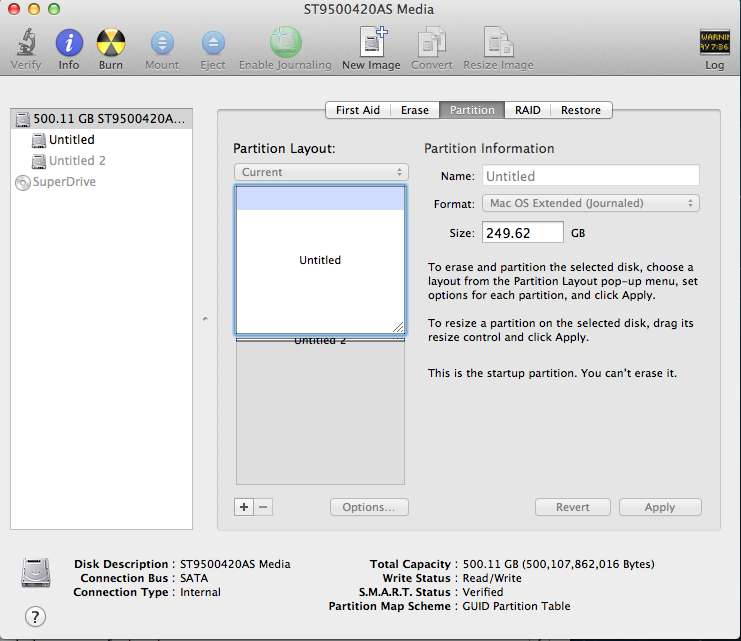Switch to the First Aid tab
741x641 pixels.
(358, 110)
